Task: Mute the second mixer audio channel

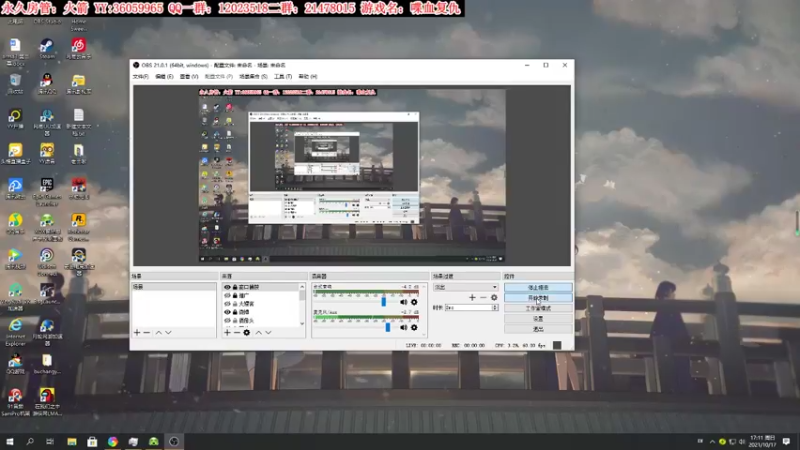Action: (x=404, y=328)
